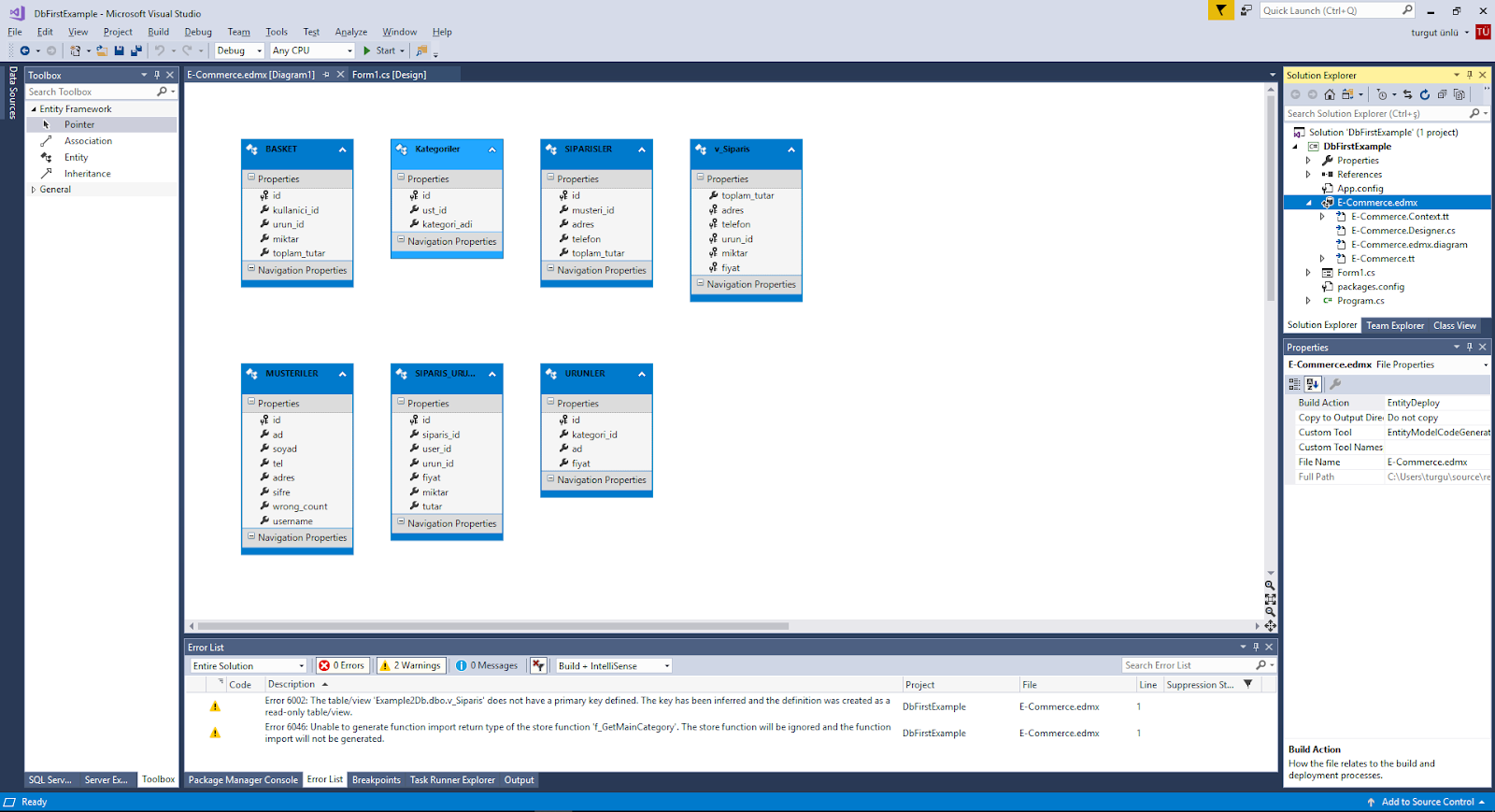
Task: Click the Navigate Backward toolbar icon
Action: click(x=24, y=50)
